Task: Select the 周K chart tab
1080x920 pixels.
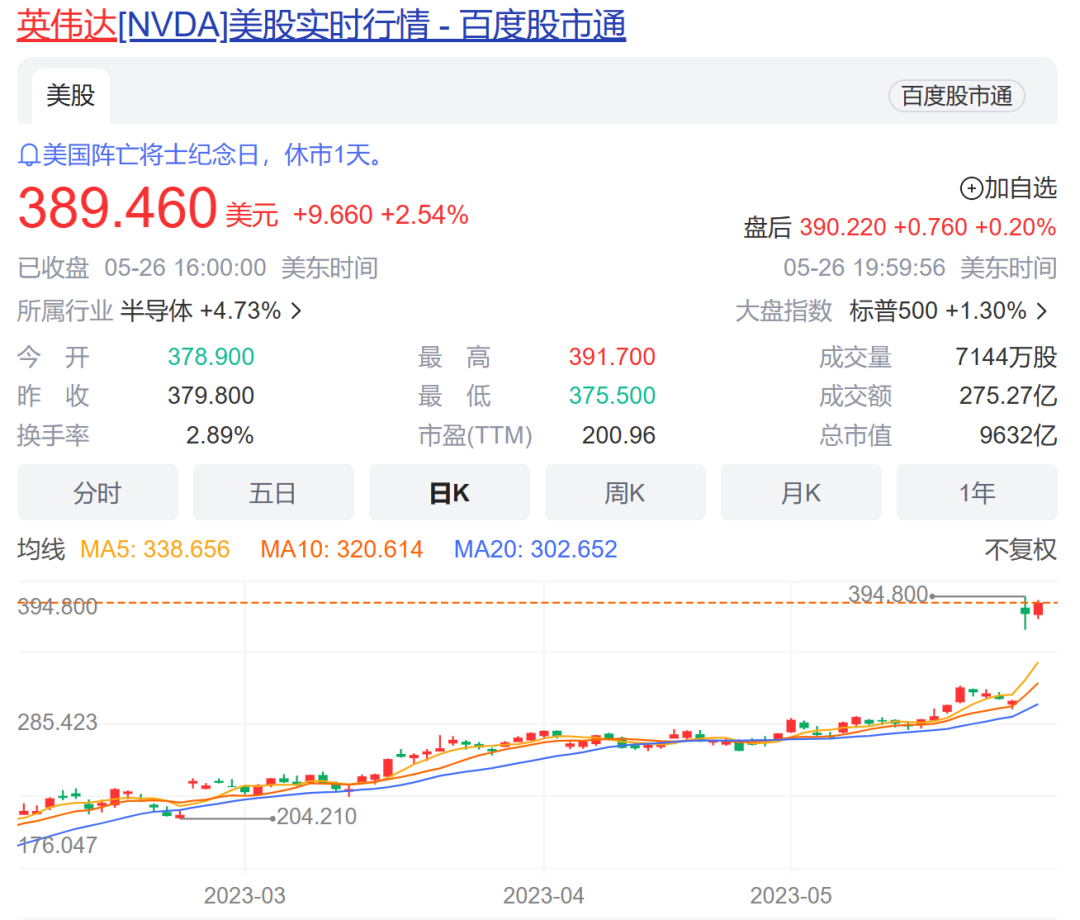Action: click(625, 492)
